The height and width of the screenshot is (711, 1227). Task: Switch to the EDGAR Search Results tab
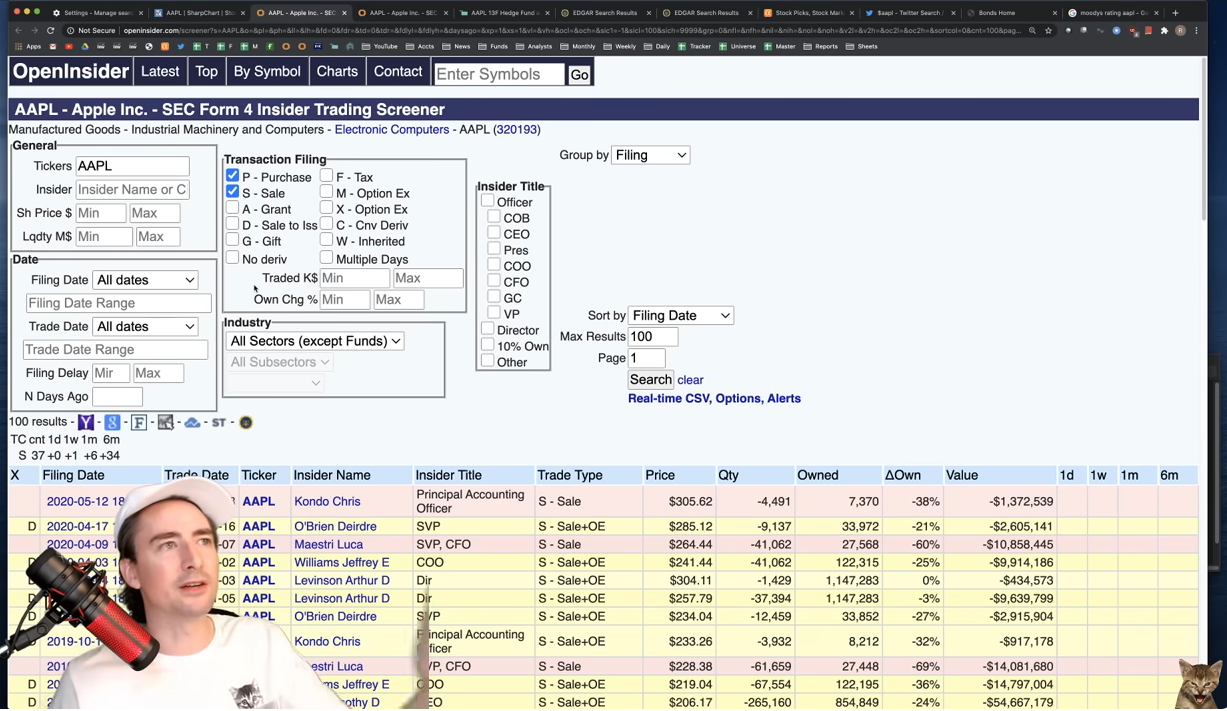coord(604,13)
